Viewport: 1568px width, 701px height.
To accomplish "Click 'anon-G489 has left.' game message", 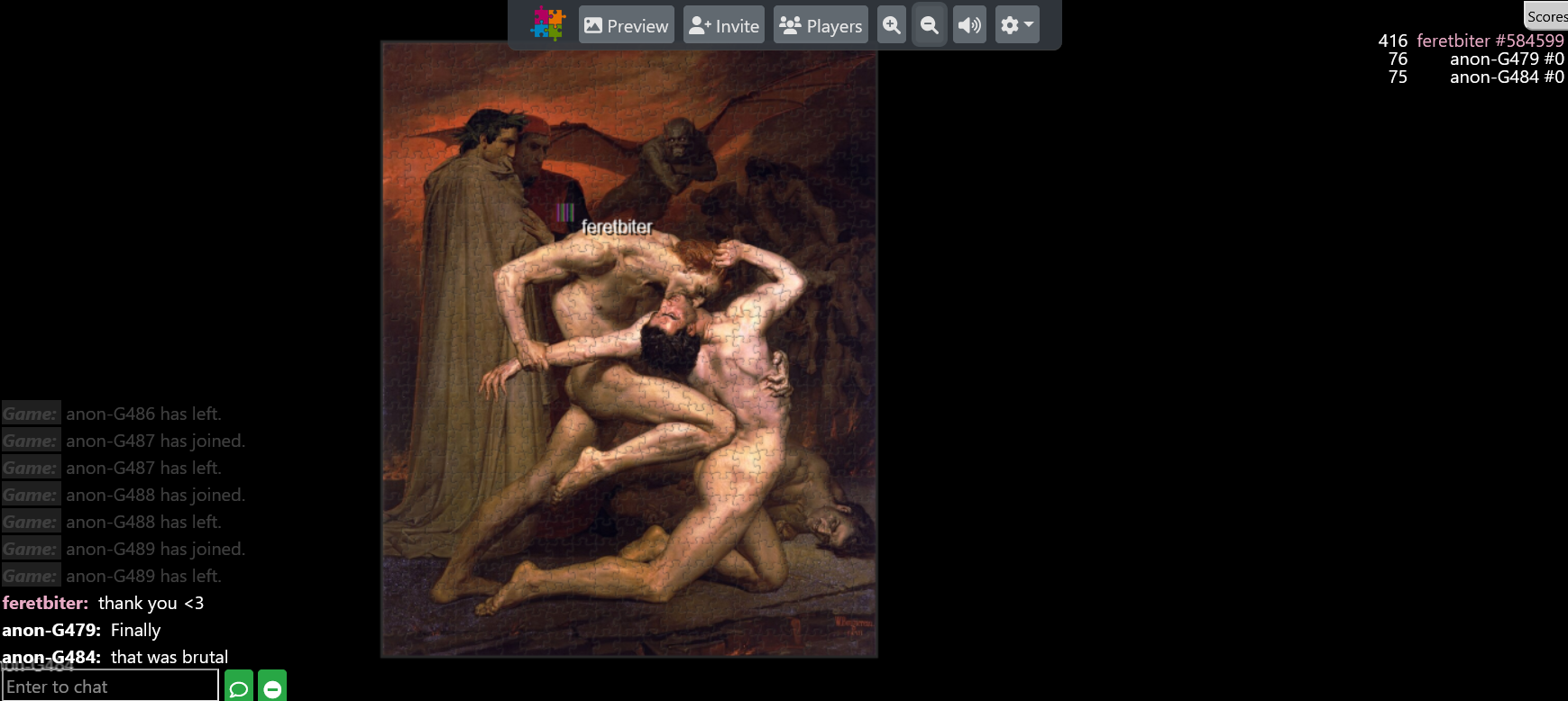I will click(x=143, y=576).
